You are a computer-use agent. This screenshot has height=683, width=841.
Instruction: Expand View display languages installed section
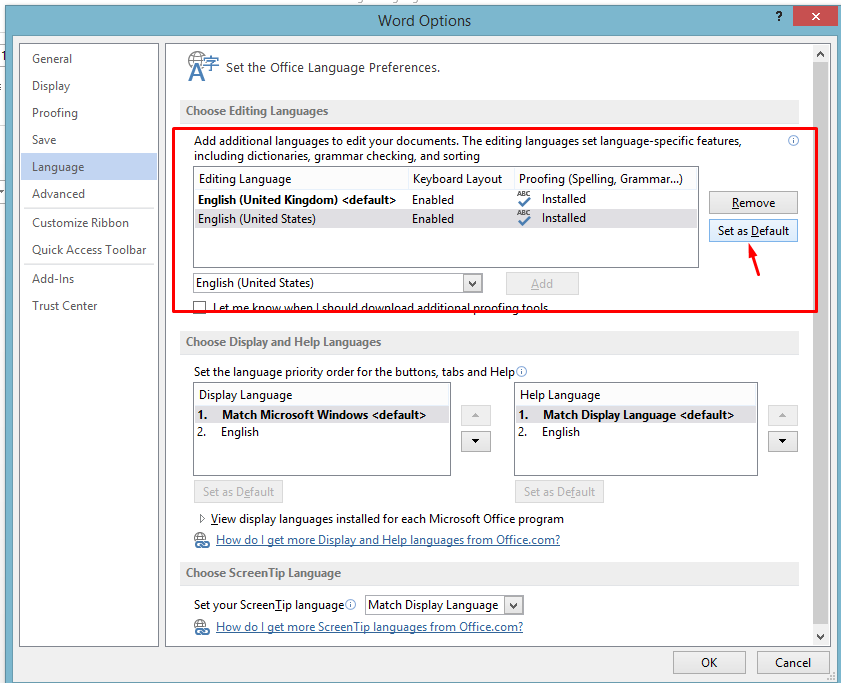point(202,519)
